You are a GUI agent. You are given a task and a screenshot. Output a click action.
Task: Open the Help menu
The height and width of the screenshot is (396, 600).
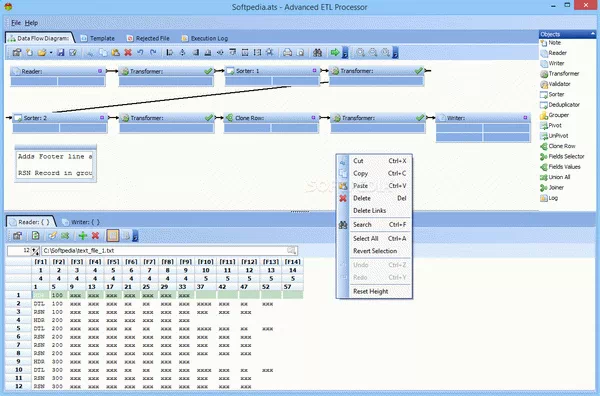[x=31, y=23]
